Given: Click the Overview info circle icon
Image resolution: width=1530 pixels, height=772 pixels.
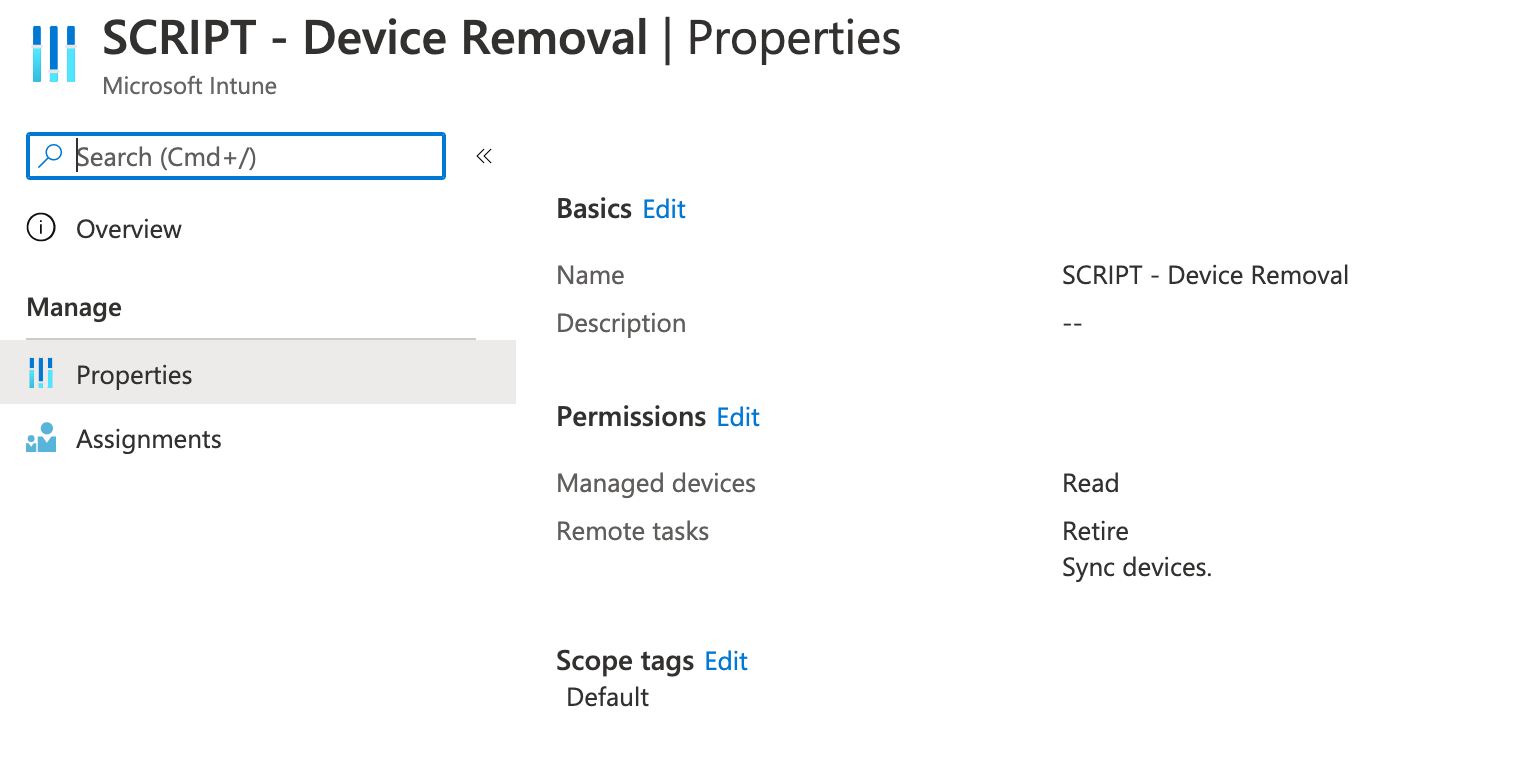Looking at the screenshot, I should [x=41, y=229].
